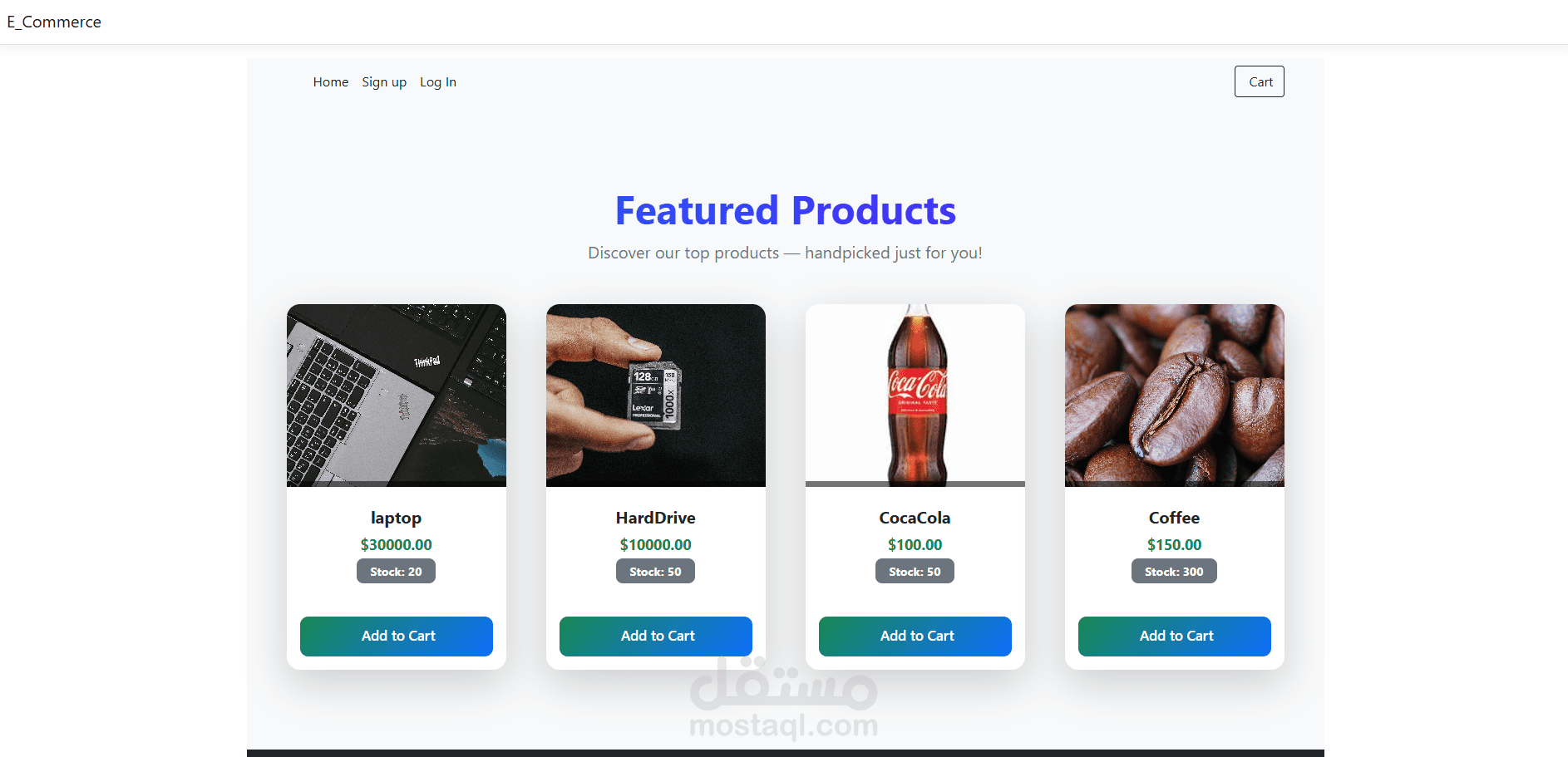Open the Sign up page
The height and width of the screenshot is (757, 1568).
coord(384,82)
